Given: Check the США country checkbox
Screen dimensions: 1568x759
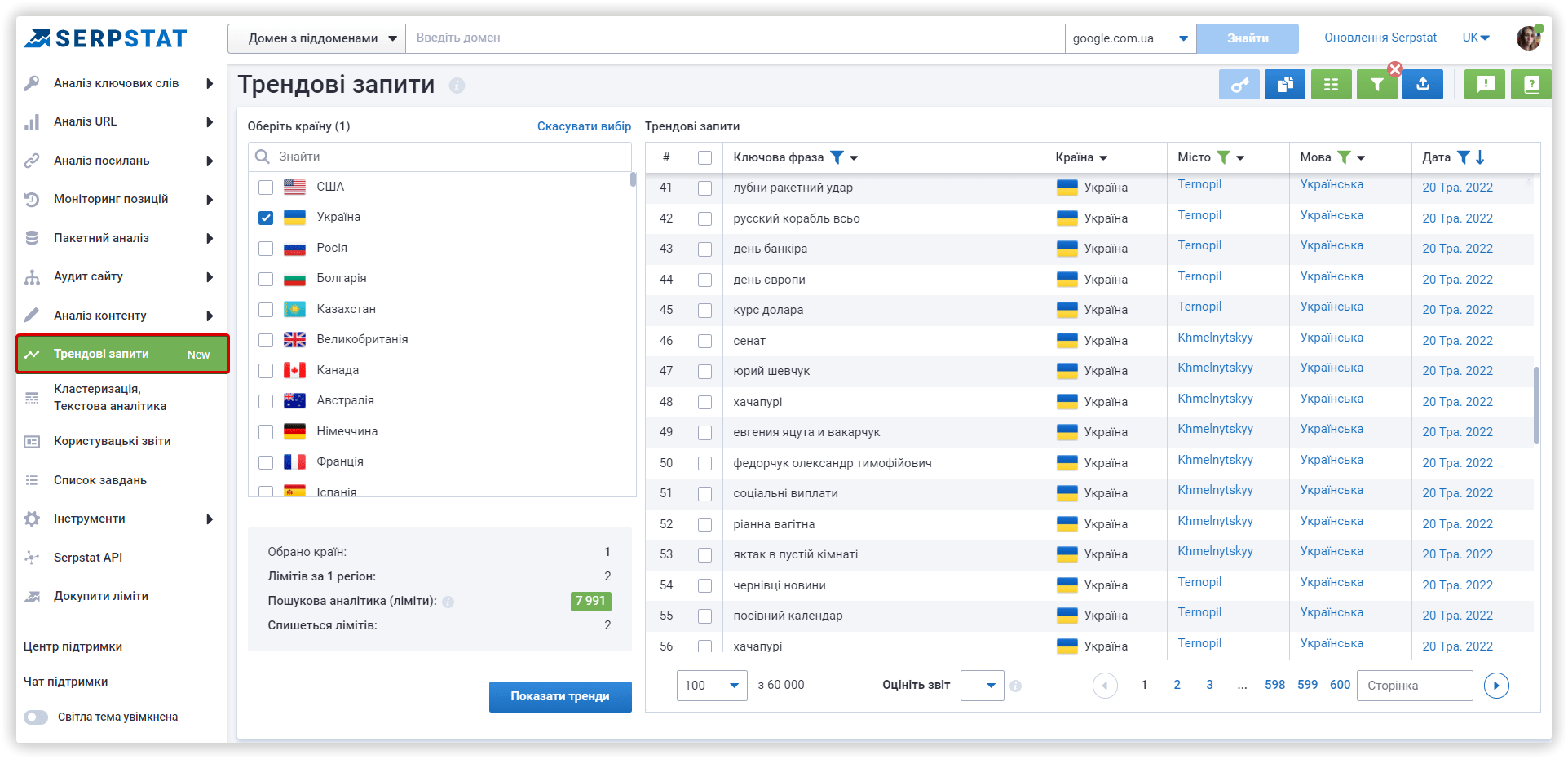Looking at the screenshot, I should pos(266,187).
